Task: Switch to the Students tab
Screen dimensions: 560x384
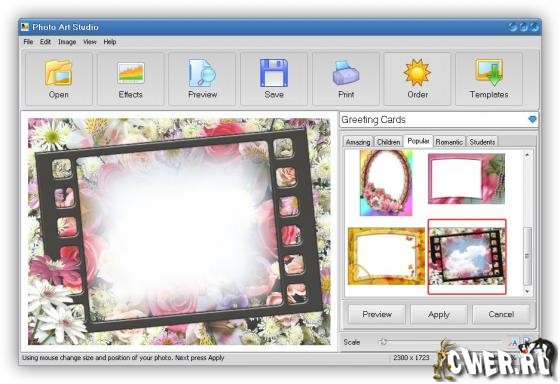Action: (x=482, y=142)
